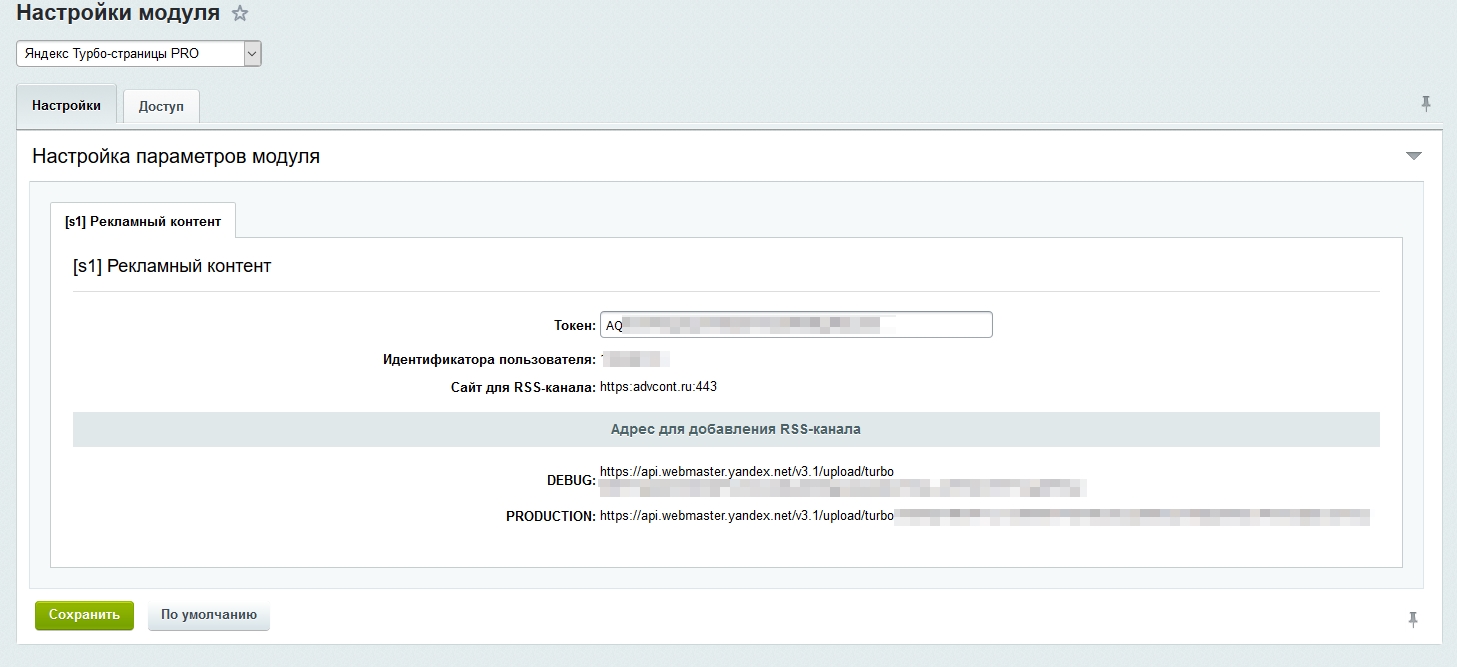
Task: Click the Адрес для добавления RSS-канала header bar
Action: (x=726, y=429)
